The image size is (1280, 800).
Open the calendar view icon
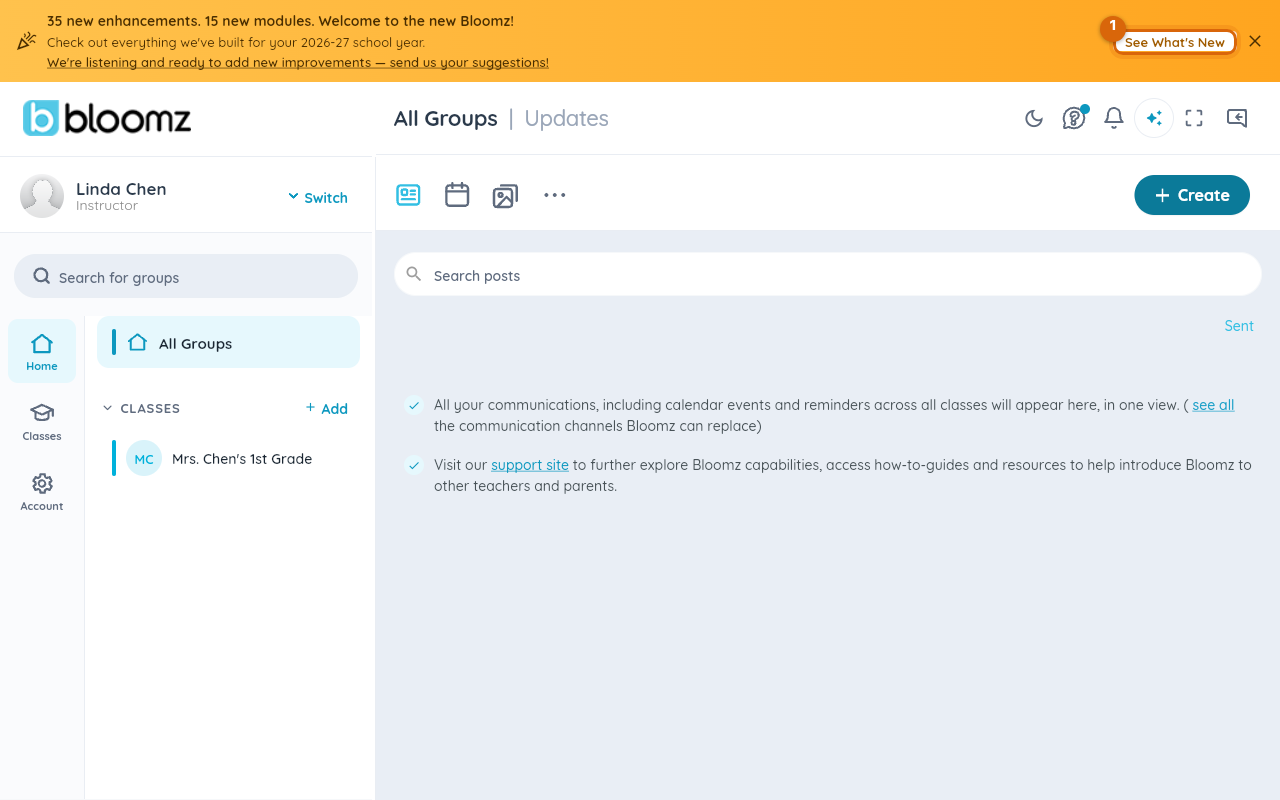point(457,195)
